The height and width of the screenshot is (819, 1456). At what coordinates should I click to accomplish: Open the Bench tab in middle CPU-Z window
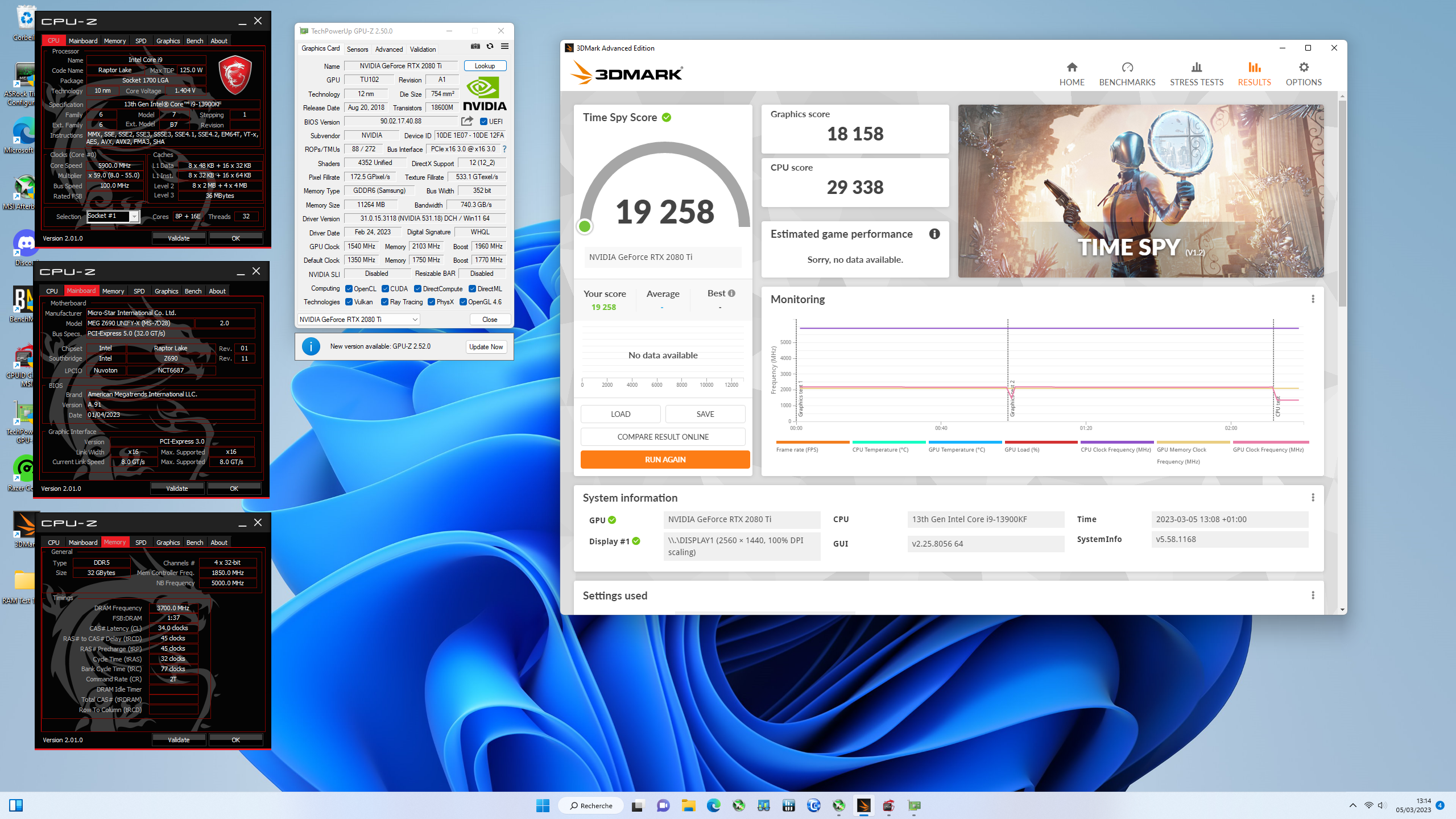coord(193,291)
